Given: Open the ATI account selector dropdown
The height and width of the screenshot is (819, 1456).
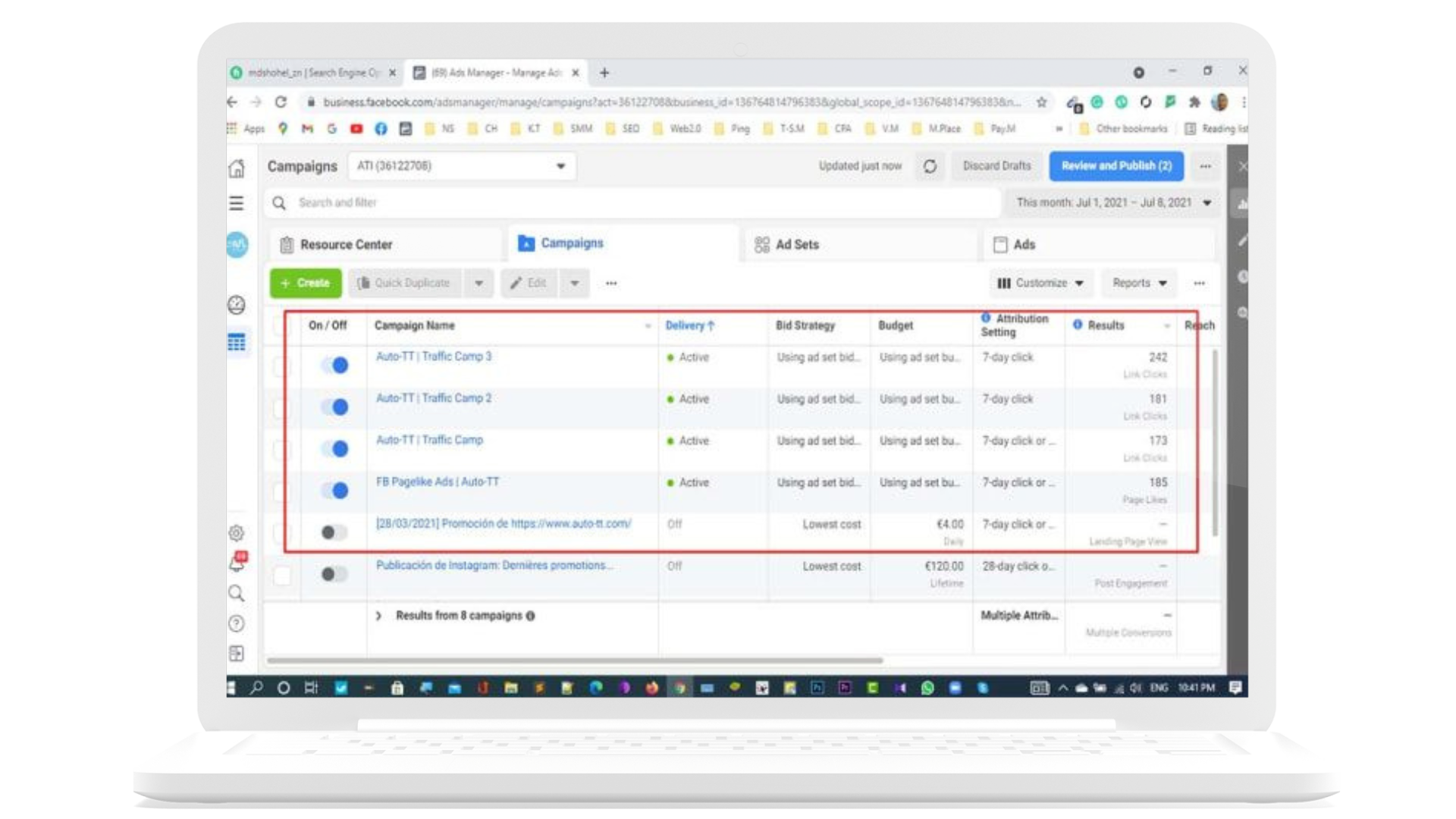Looking at the screenshot, I should click(x=461, y=166).
